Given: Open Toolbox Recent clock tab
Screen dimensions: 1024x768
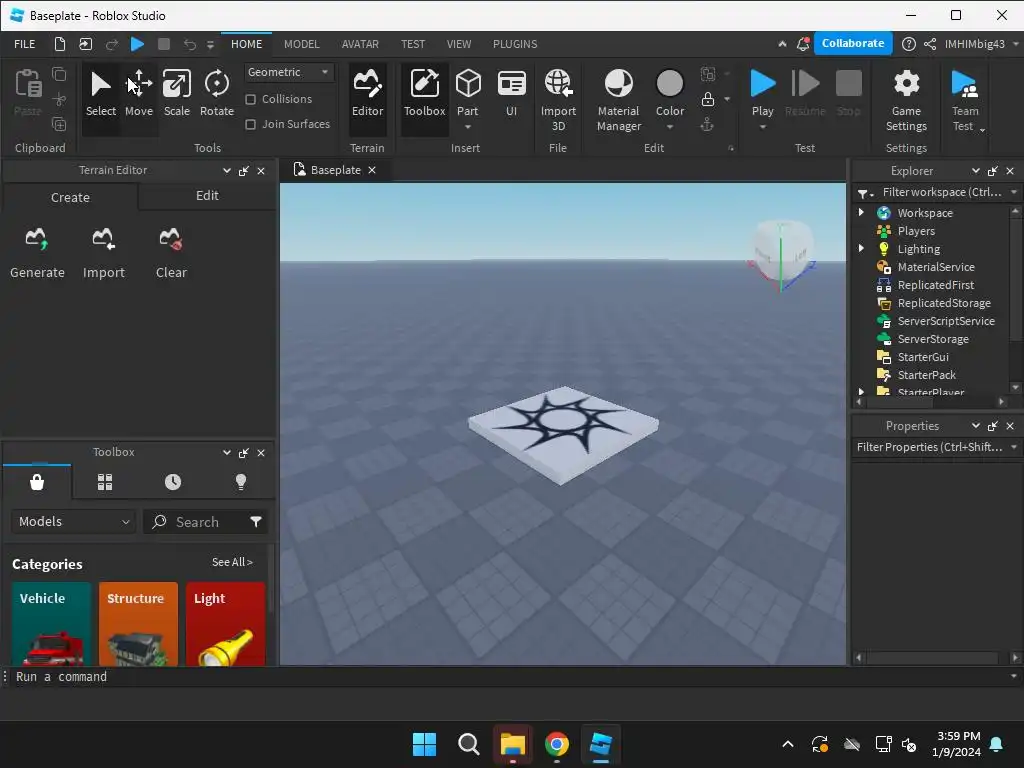Looking at the screenshot, I should tap(172, 482).
